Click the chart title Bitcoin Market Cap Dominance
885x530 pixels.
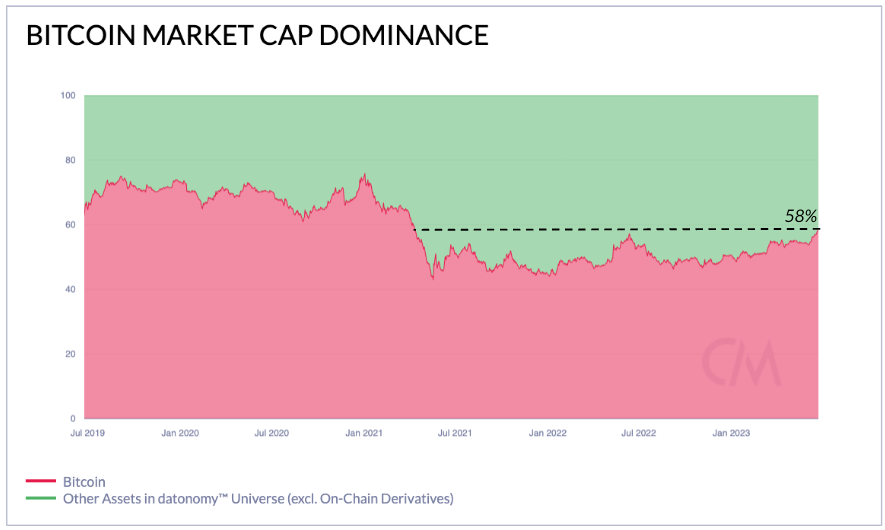click(x=257, y=36)
